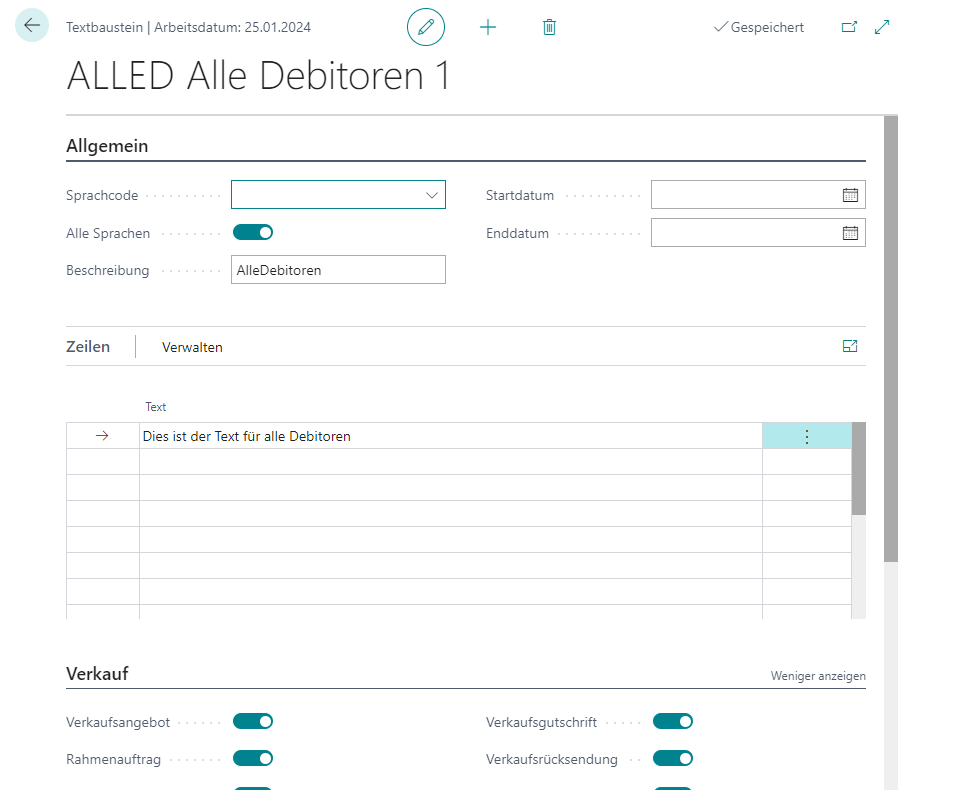Screen dimensions: 956x790
Task: Open Enddatum calendar picker icon
Action: tap(850, 233)
